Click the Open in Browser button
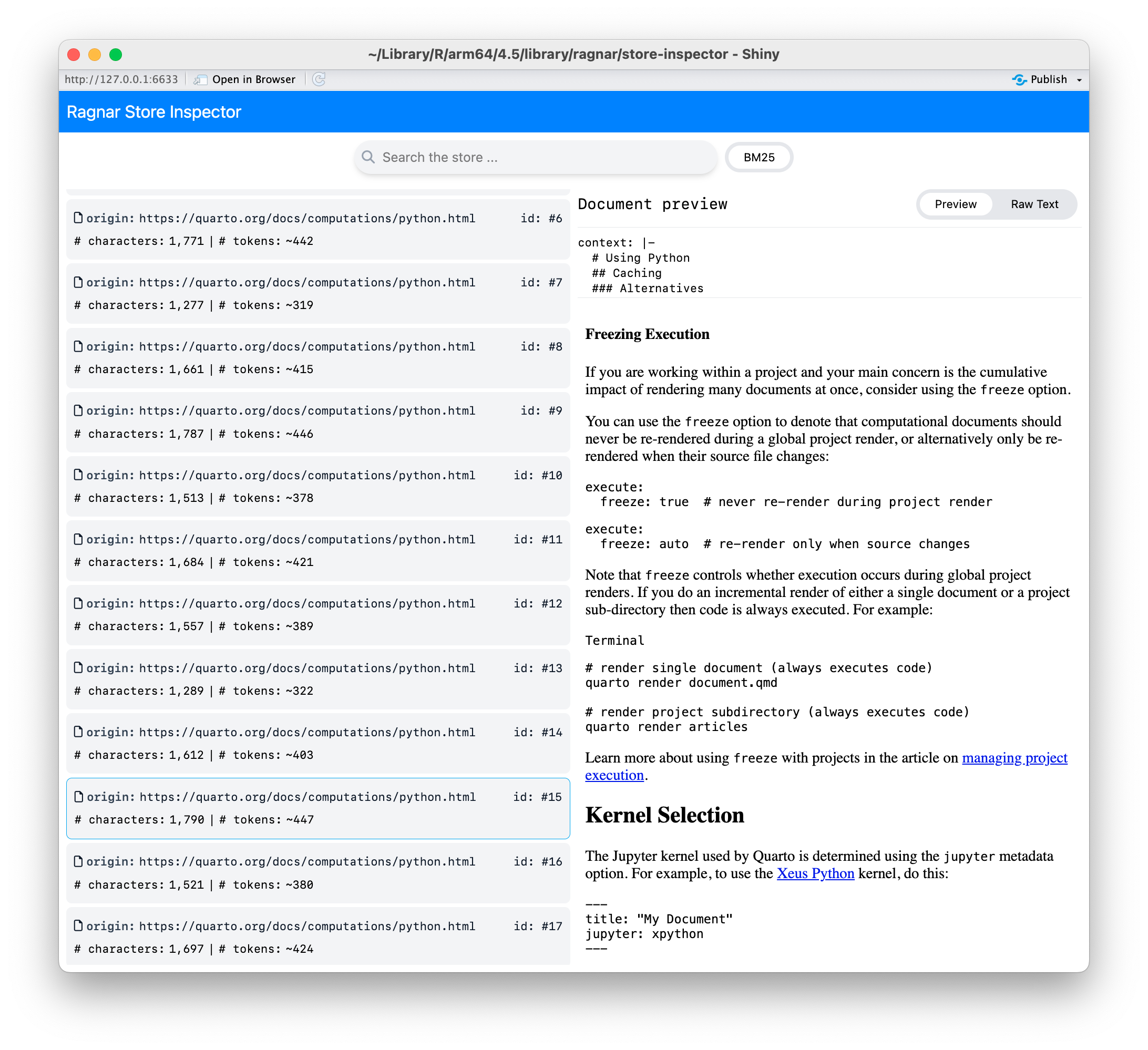Viewport: 1148px width, 1050px height. click(253, 80)
